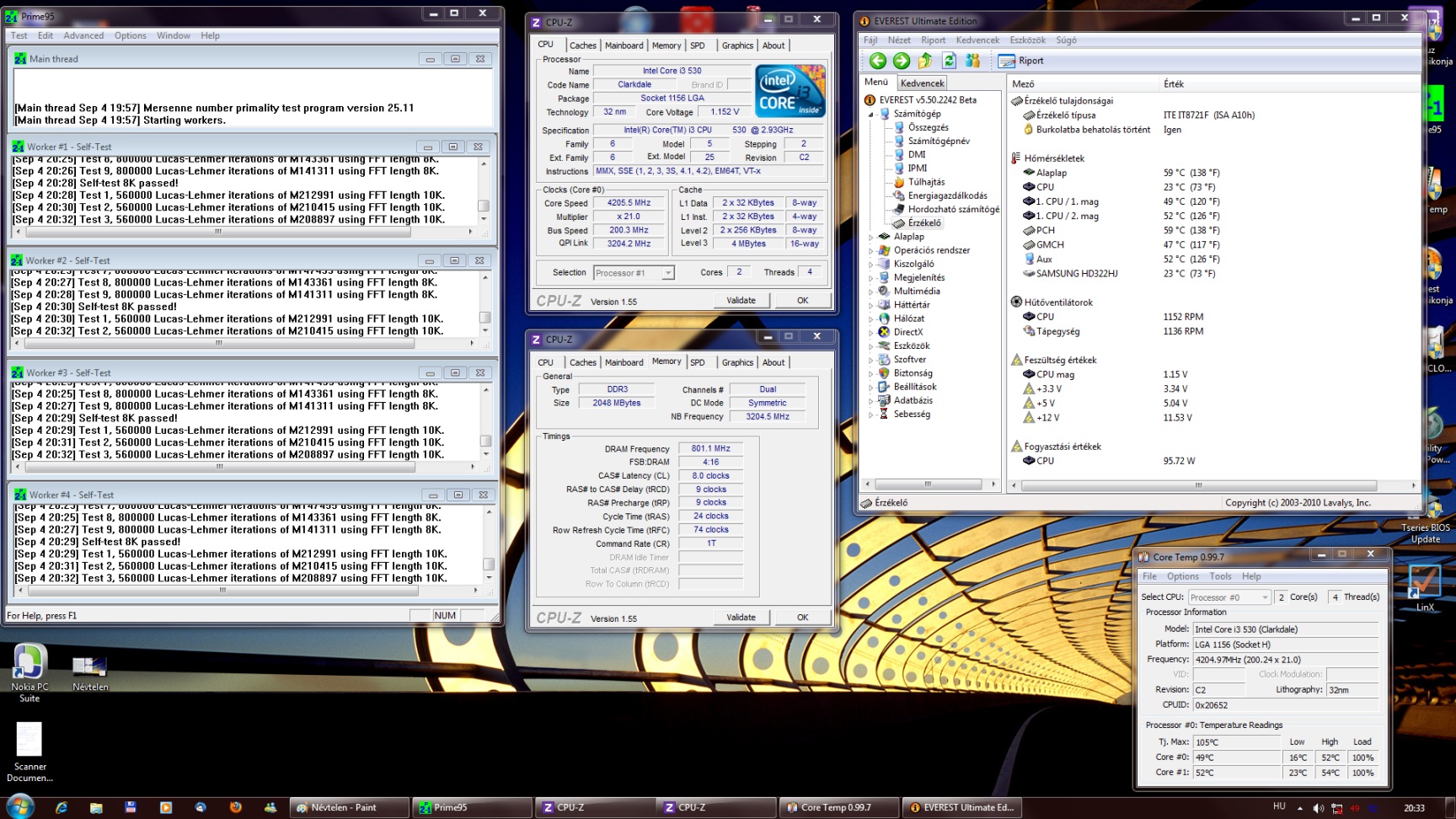
Task: Open the Processor #1 selection dropdown in CPU-Z
Action: click(634, 273)
